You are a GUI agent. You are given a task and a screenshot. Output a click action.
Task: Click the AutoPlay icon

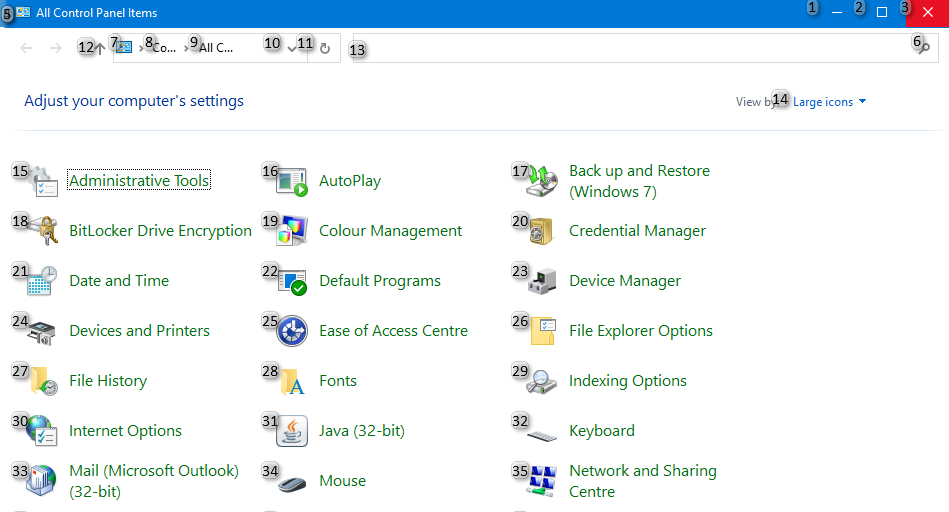coord(292,181)
